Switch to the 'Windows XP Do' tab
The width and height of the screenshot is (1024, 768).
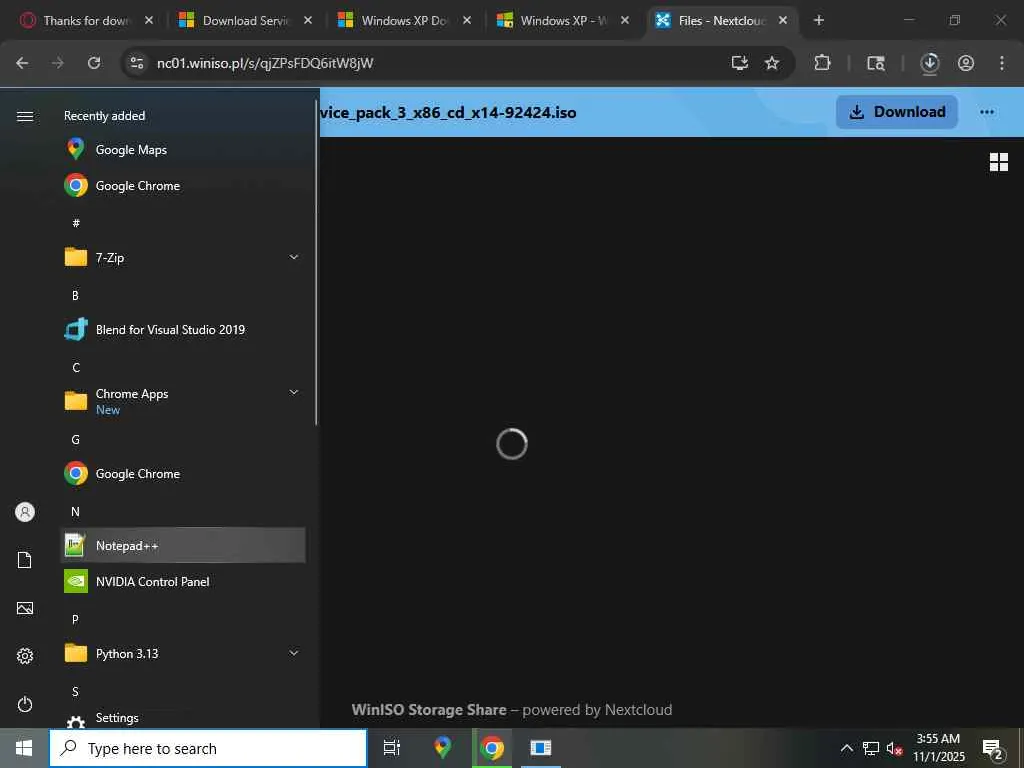click(x=404, y=20)
